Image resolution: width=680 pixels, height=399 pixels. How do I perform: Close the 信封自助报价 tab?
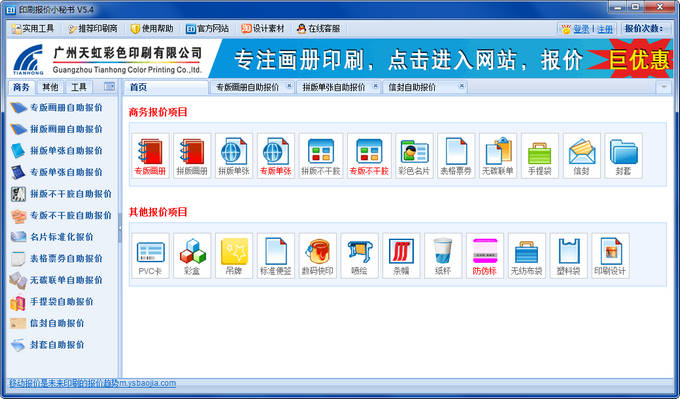462,86
